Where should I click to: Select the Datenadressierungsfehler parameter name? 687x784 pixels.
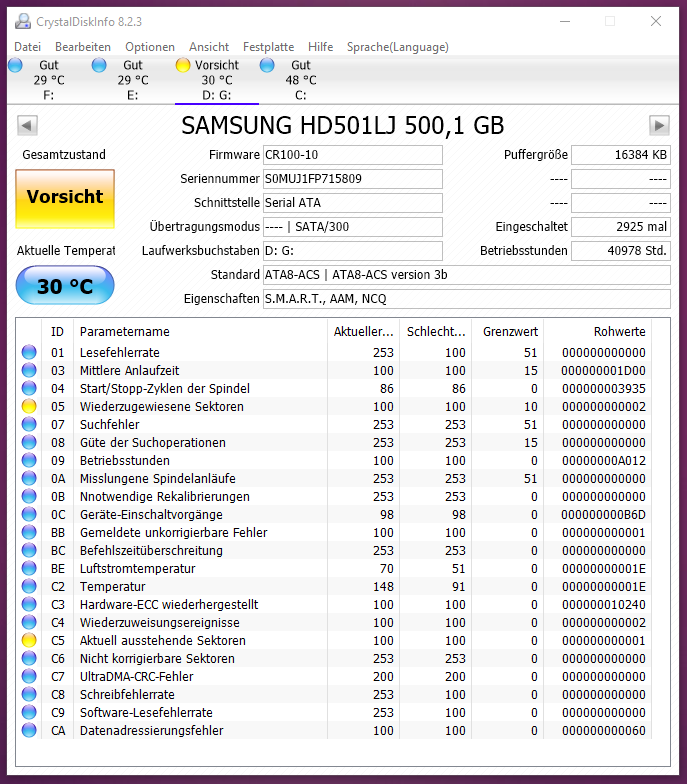152,730
